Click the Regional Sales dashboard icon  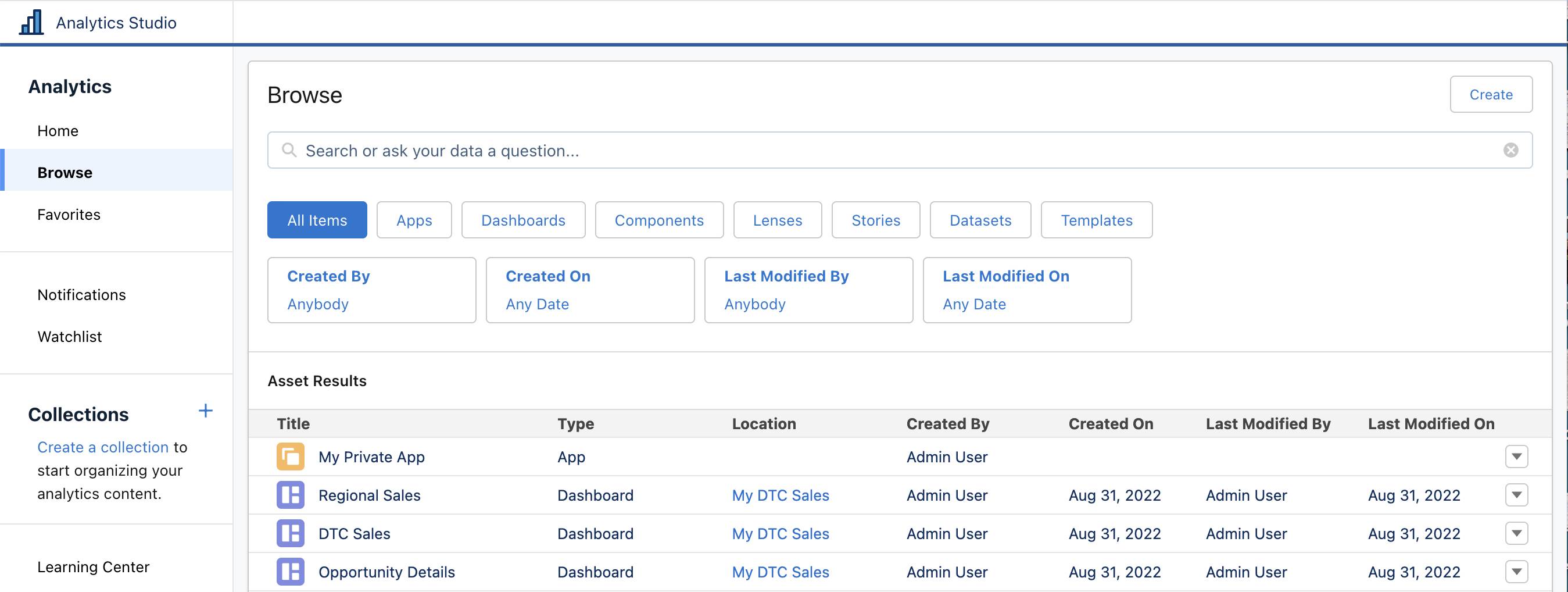point(291,495)
